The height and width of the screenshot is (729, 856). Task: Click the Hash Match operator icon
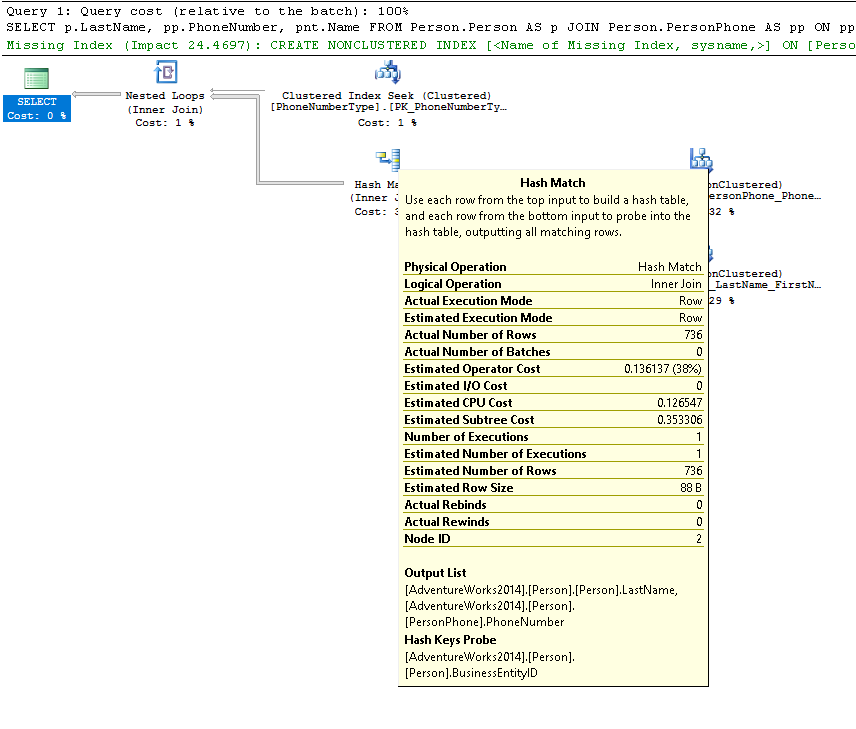pos(388,159)
